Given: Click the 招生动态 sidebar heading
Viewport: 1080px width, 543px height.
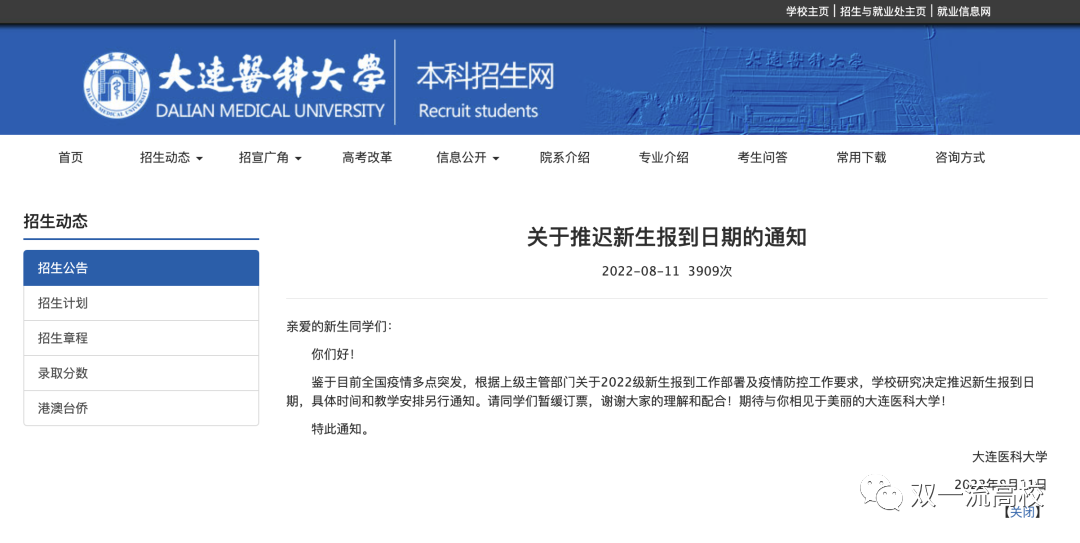Looking at the screenshot, I should 56,221.
